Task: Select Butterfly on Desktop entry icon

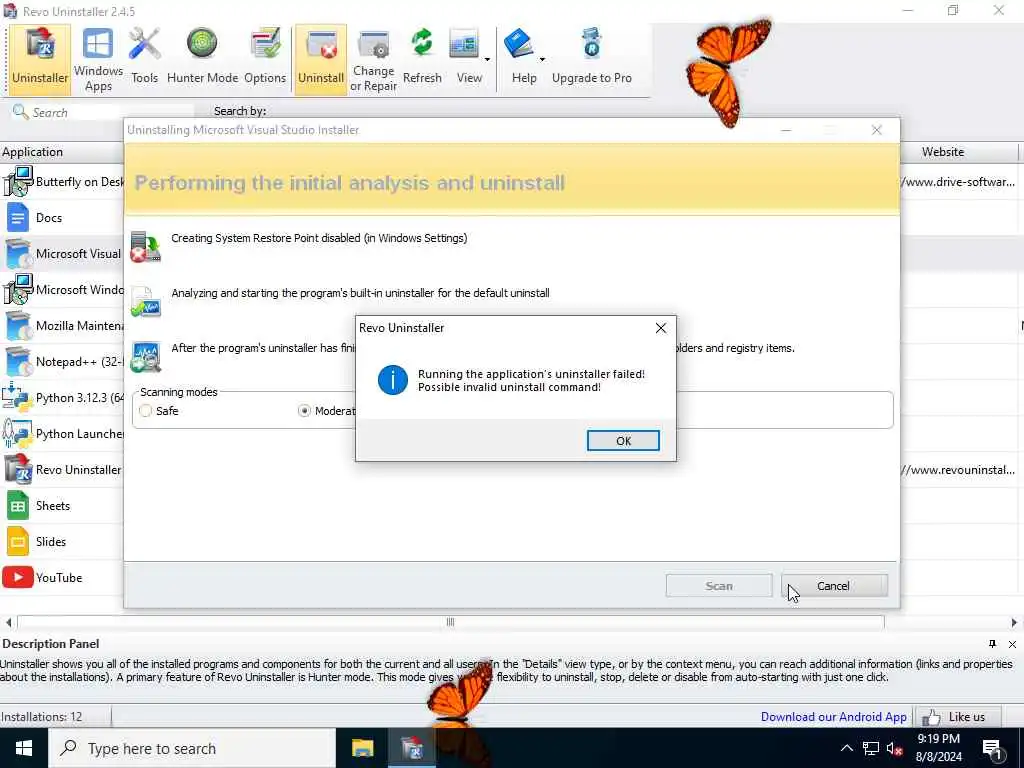Action: click(x=18, y=182)
